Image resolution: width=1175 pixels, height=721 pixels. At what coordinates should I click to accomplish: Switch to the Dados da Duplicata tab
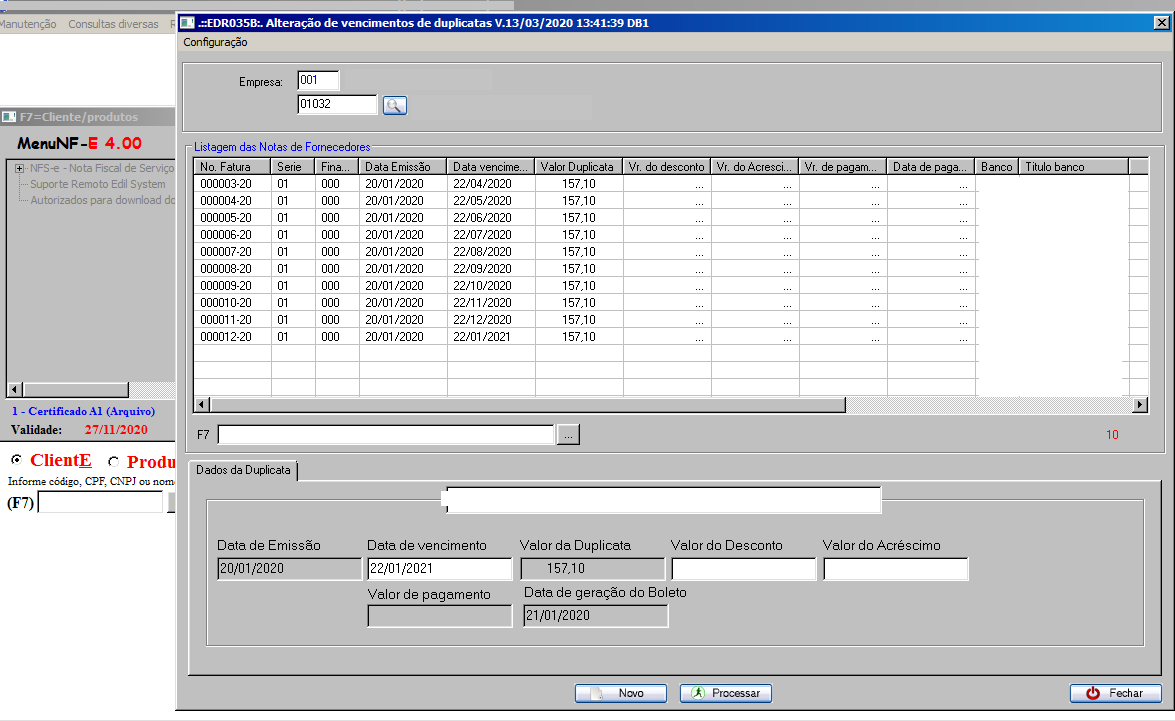click(243, 470)
